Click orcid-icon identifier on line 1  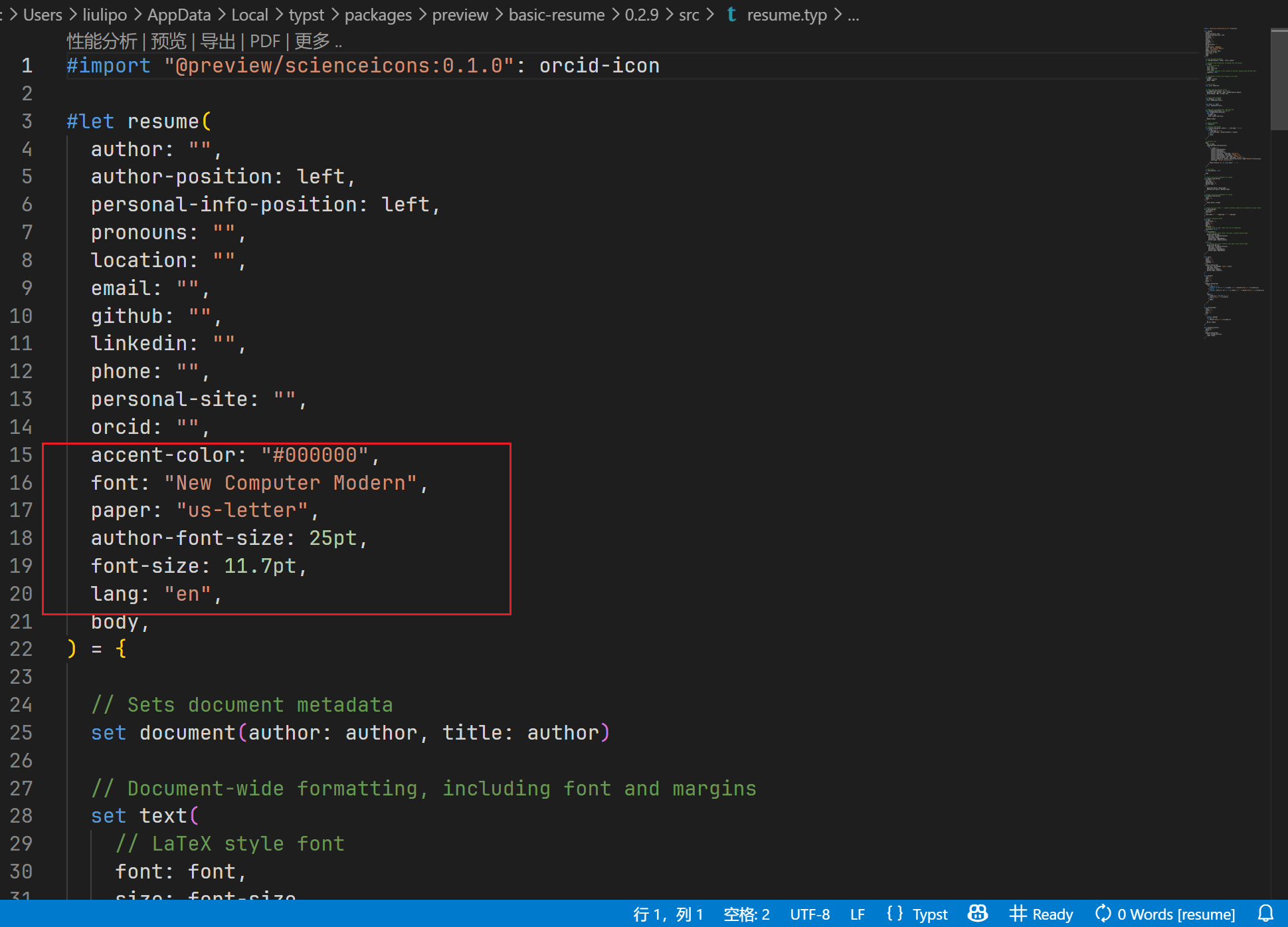point(599,65)
